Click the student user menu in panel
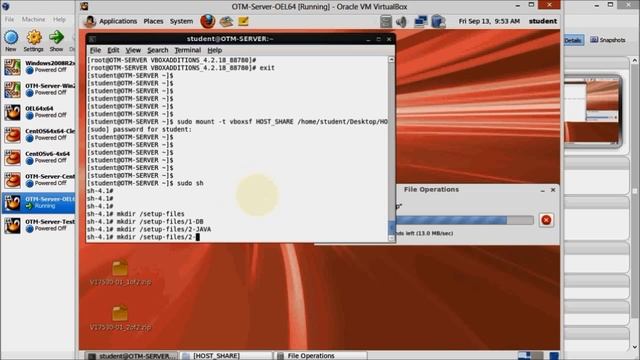The height and width of the screenshot is (360, 640). 542,21
